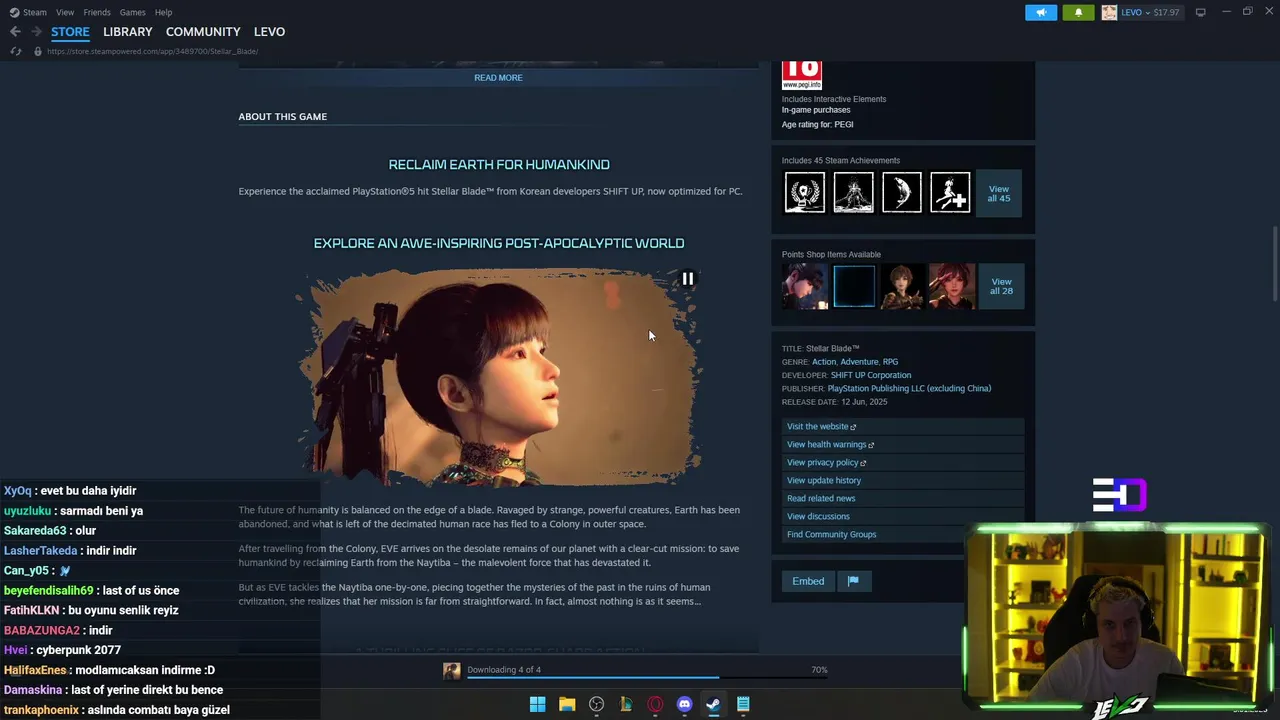This screenshot has height=720, width=1280.
Task: View all 28 Points Shop items
Action: (x=1001, y=286)
